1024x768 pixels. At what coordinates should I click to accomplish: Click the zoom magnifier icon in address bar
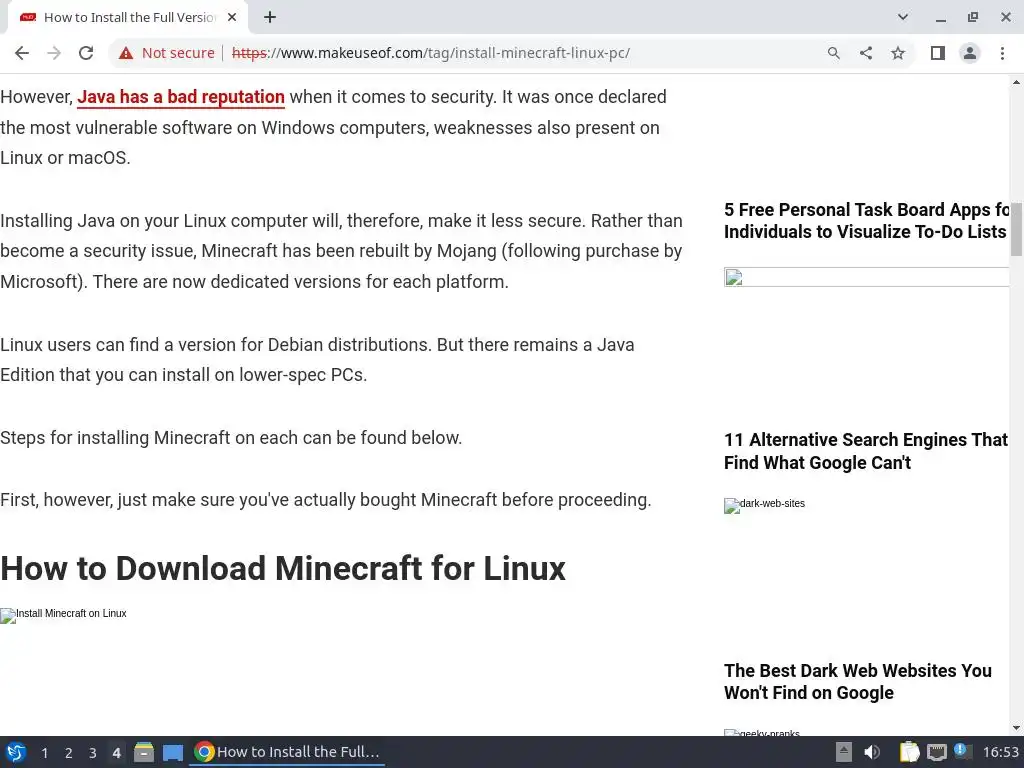pyautogui.click(x=833, y=53)
